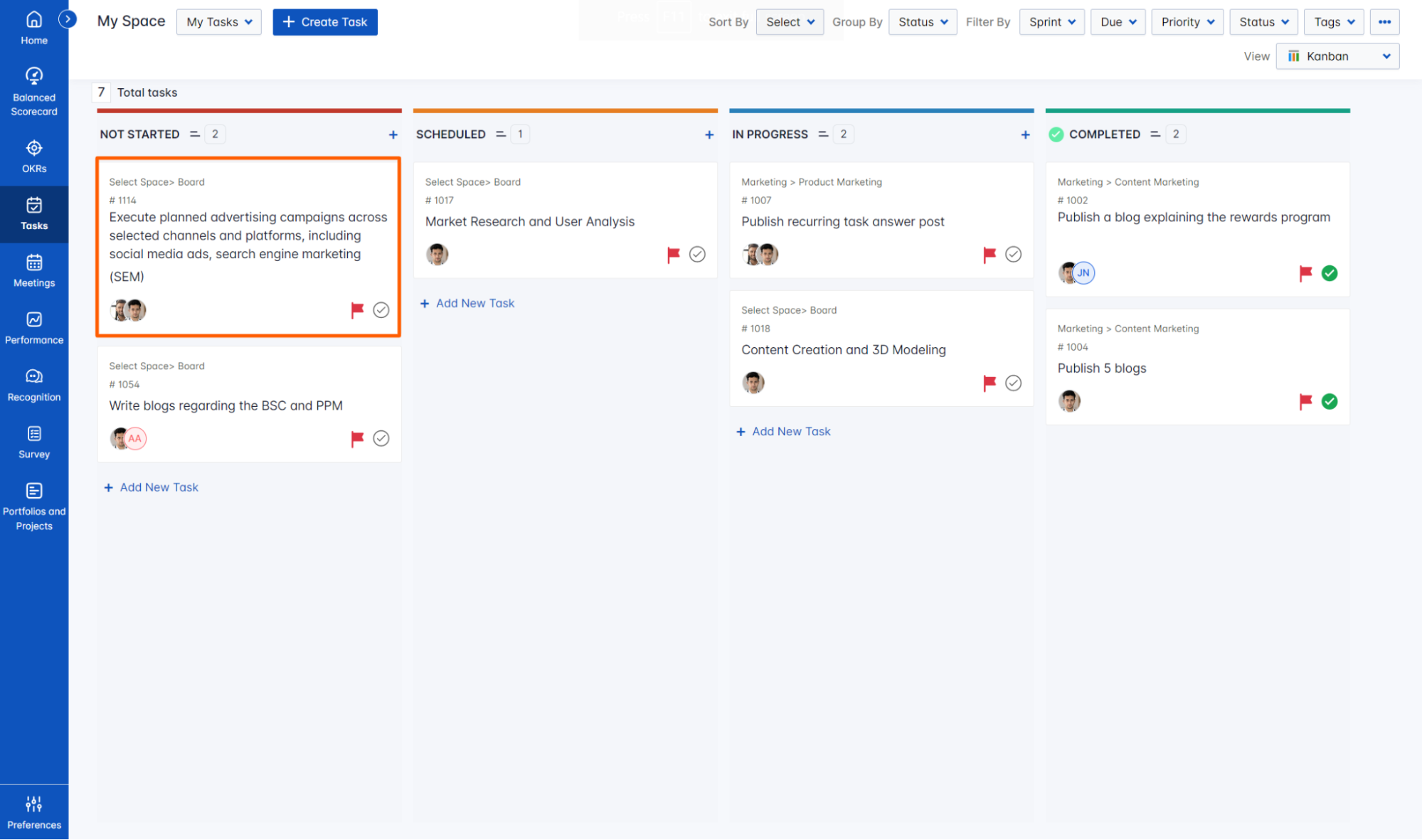Open the Priority filter dropdown

click(1187, 22)
